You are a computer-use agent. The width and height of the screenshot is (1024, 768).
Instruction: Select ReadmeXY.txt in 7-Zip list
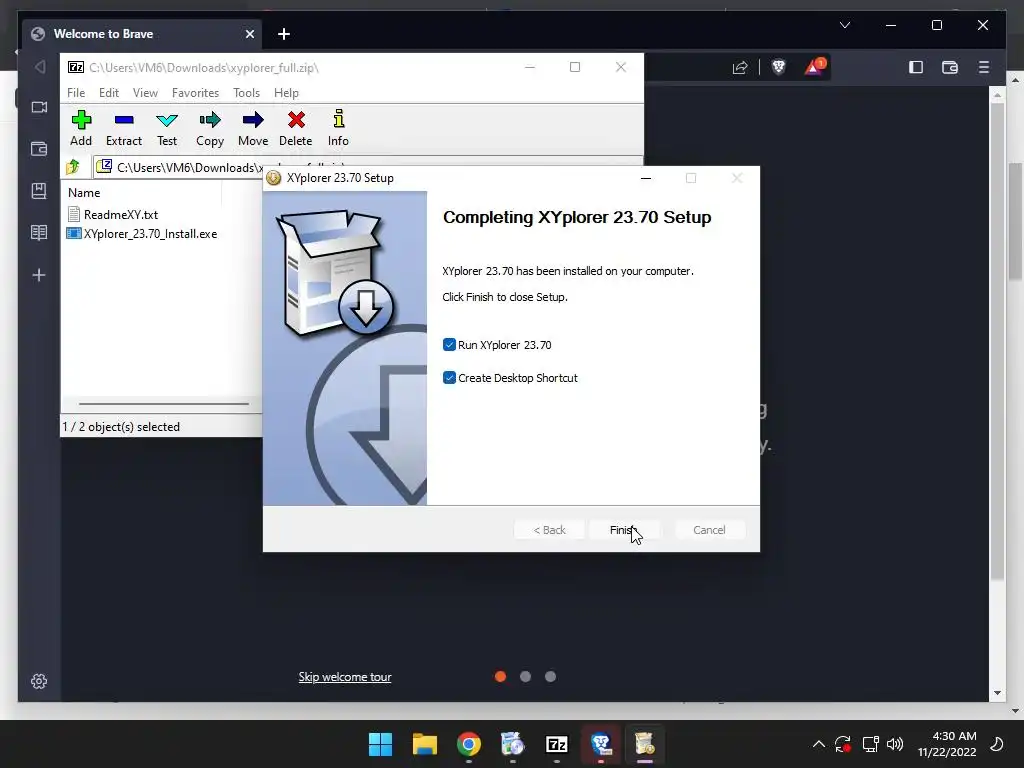[x=121, y=214]
